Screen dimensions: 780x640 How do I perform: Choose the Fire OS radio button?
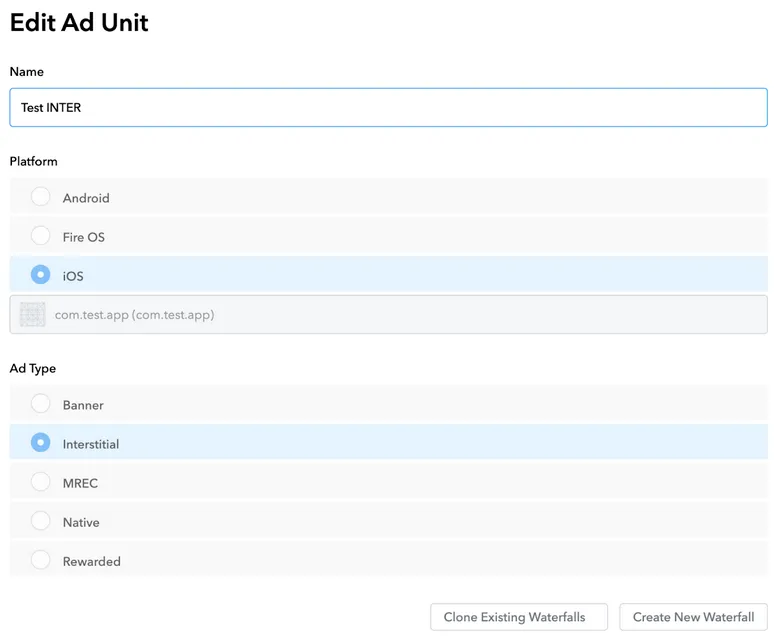click(x=40, y=236)
